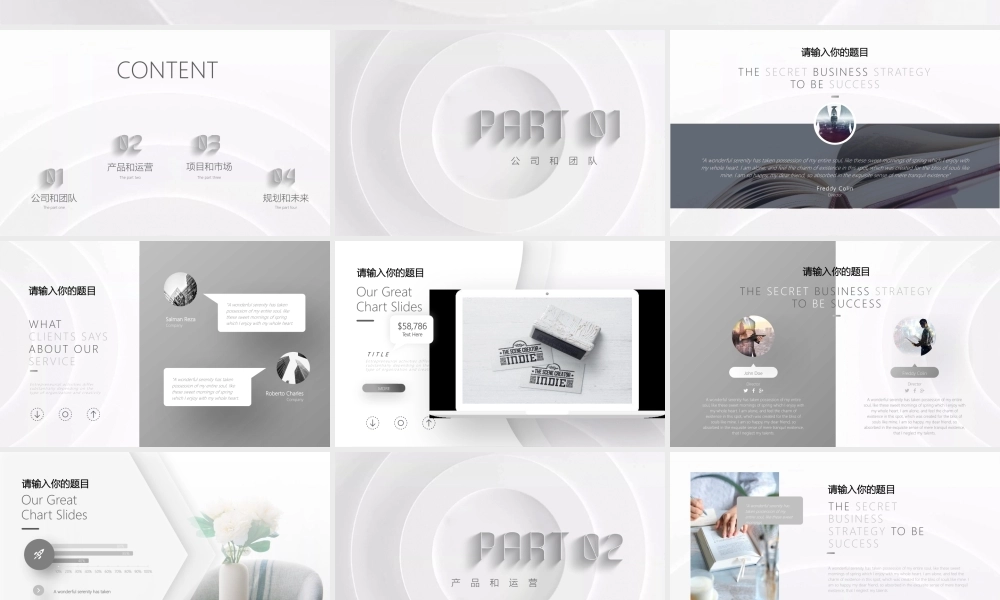Select circular photo above gray Freddy Colin pill

(x=915, y=336)
